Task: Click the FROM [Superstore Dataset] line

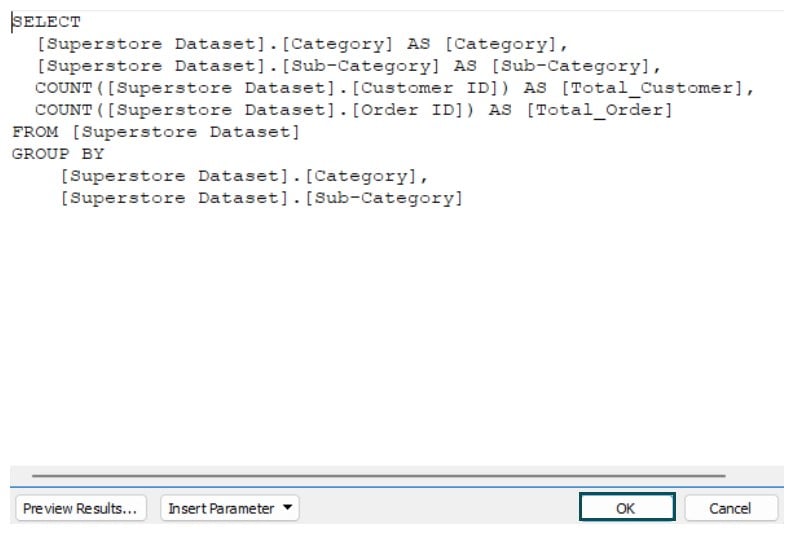Action: (156, 132)
